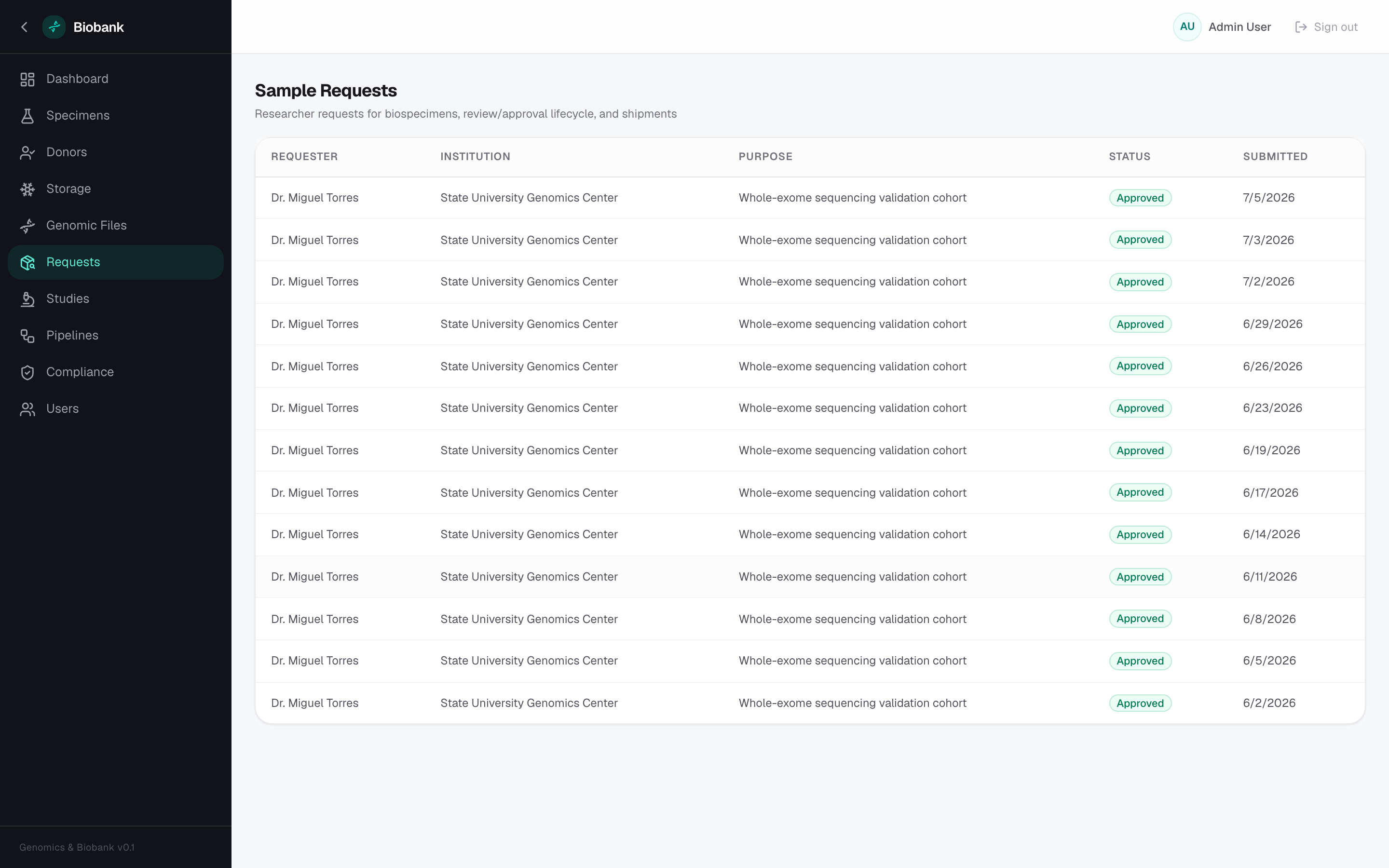This screenshot has width=1389, height=868.
Task: Open Compliance section
Action: [115, 373]
